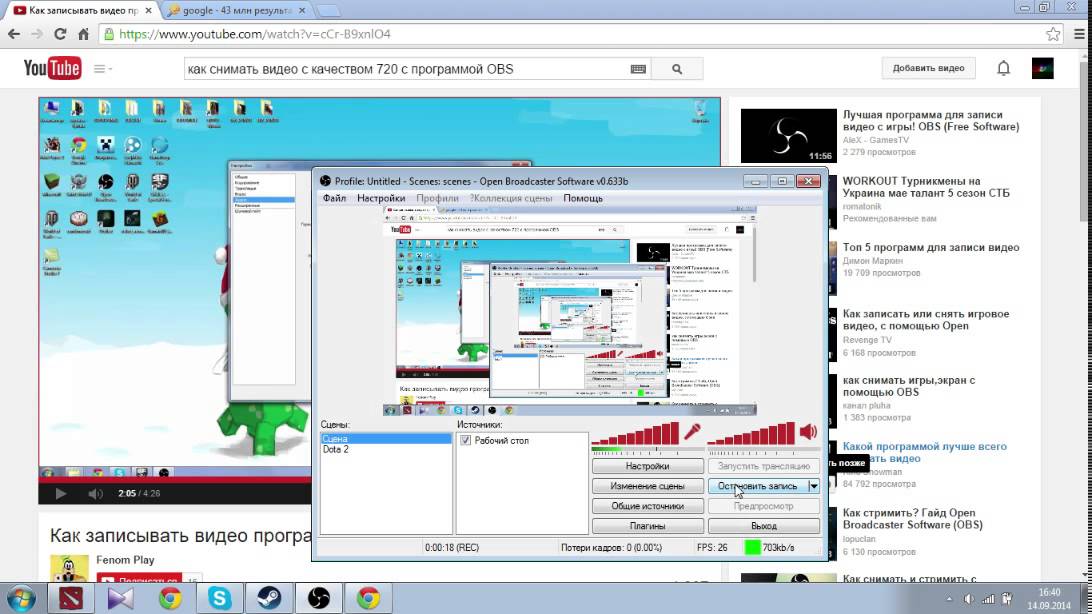Image resolution: width=1092 pixels, height=614 pixels.
Task: Adjust the microphone volume meter slider
Action: click(635, 435)
